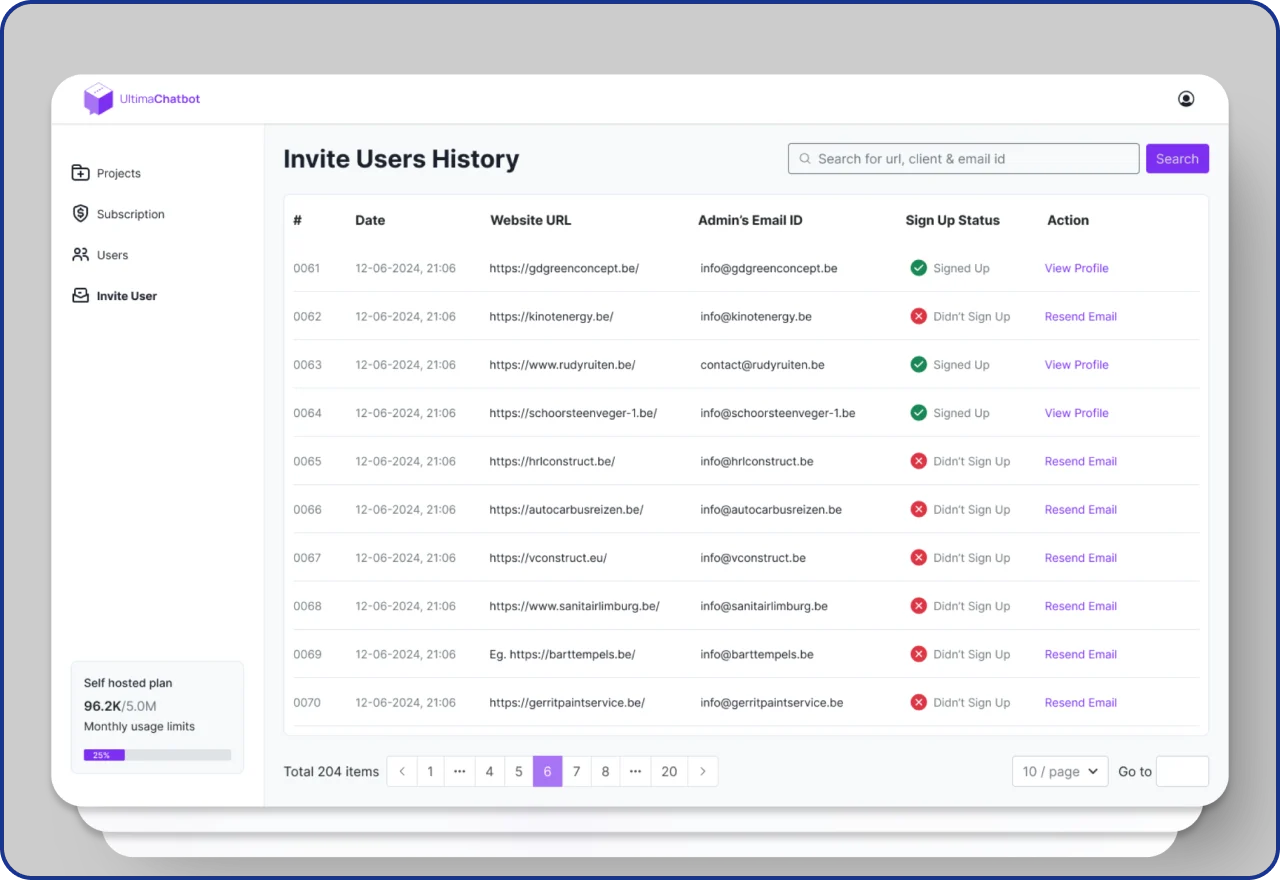Viewport: 1280px width, 880px height.
Task: Resend Email to info@sanitairlimburg.be
Action: tap(1080, 606)
